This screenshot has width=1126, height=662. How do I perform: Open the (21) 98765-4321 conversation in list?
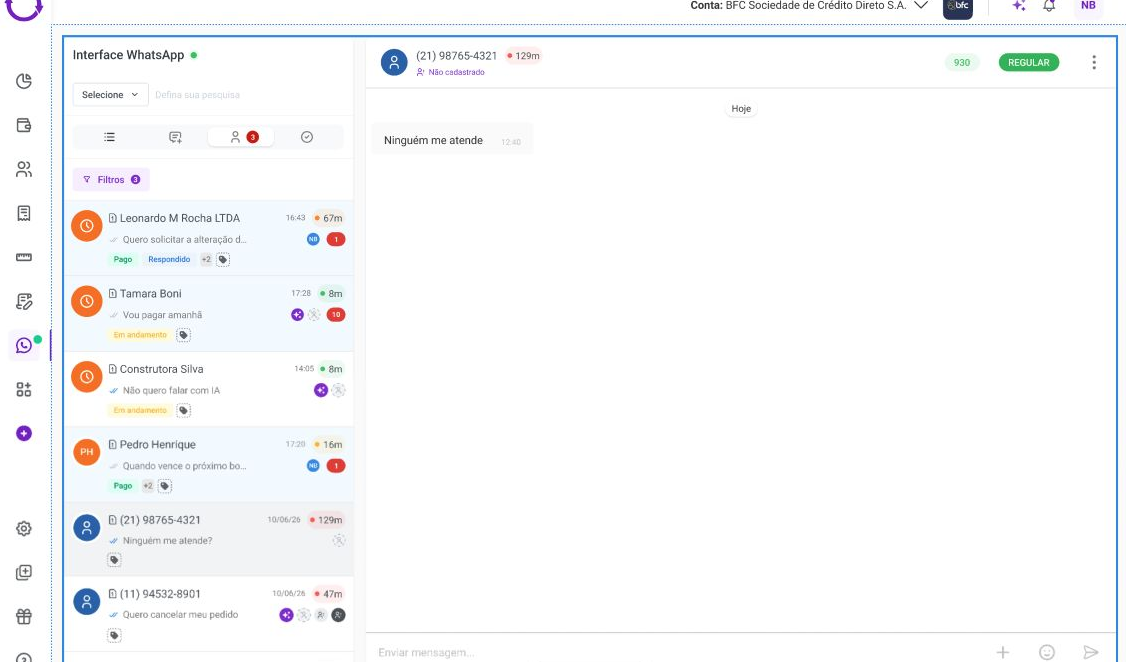(x=208, y=539)
